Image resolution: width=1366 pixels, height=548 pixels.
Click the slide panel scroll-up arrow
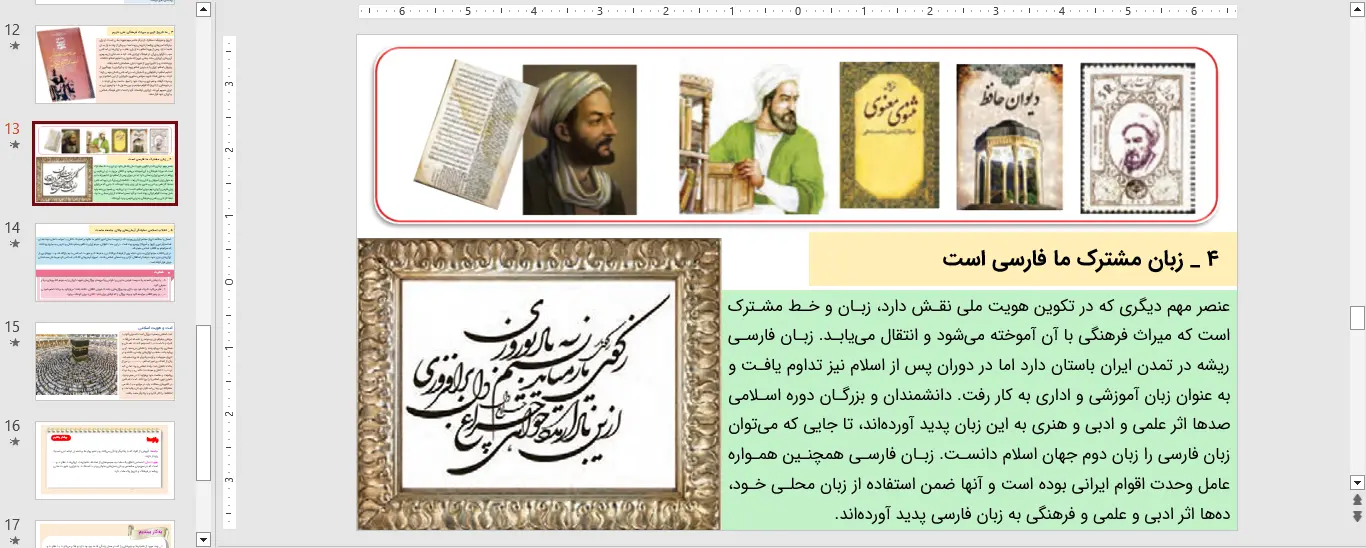click(204, 9)
